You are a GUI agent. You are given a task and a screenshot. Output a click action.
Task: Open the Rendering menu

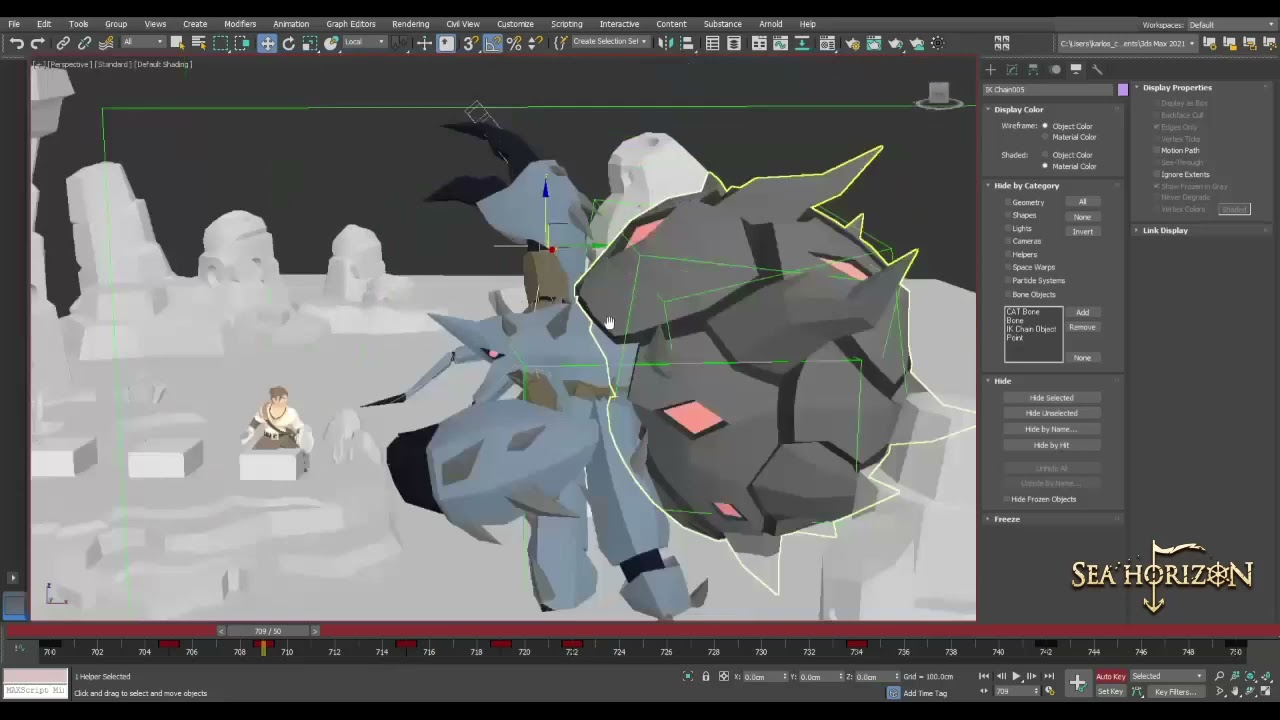coord(410,24)
